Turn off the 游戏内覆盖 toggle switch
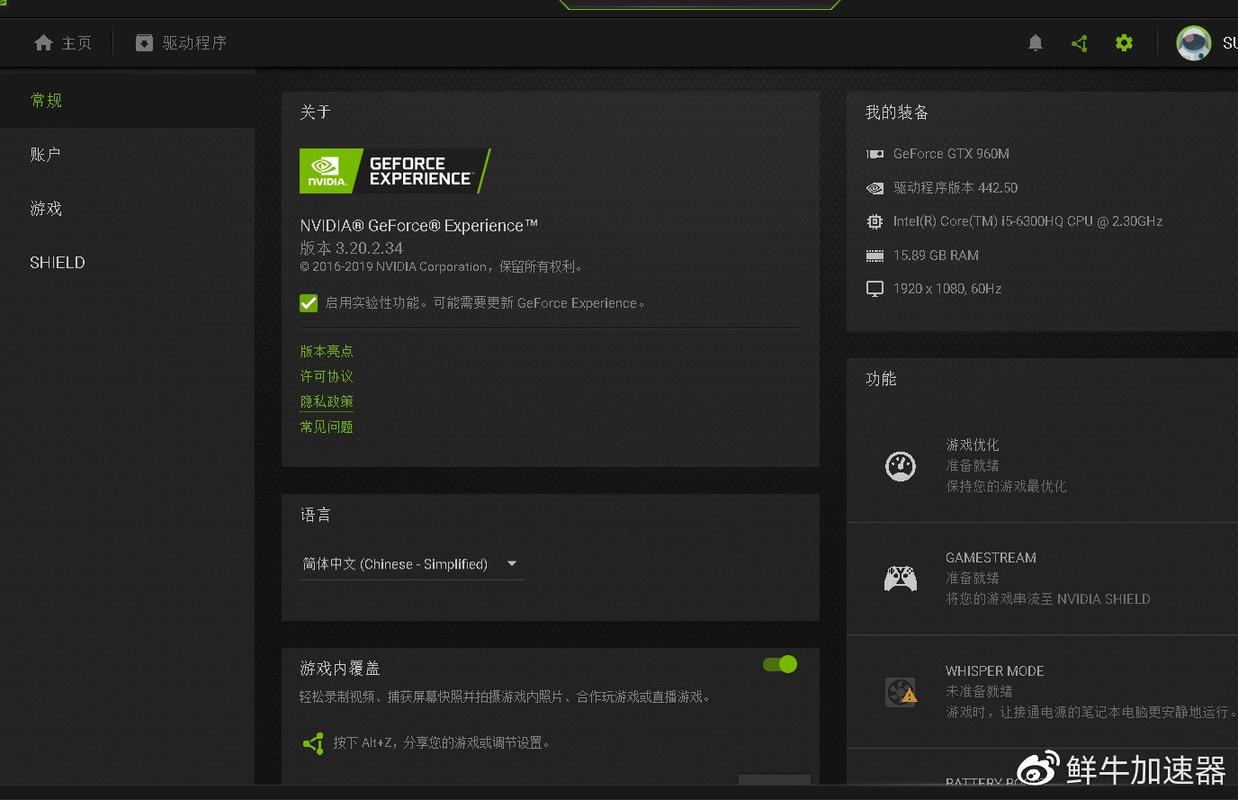The width and height of the screenshot is (1238, 800). pyautogui.click(x=780, y=664)
